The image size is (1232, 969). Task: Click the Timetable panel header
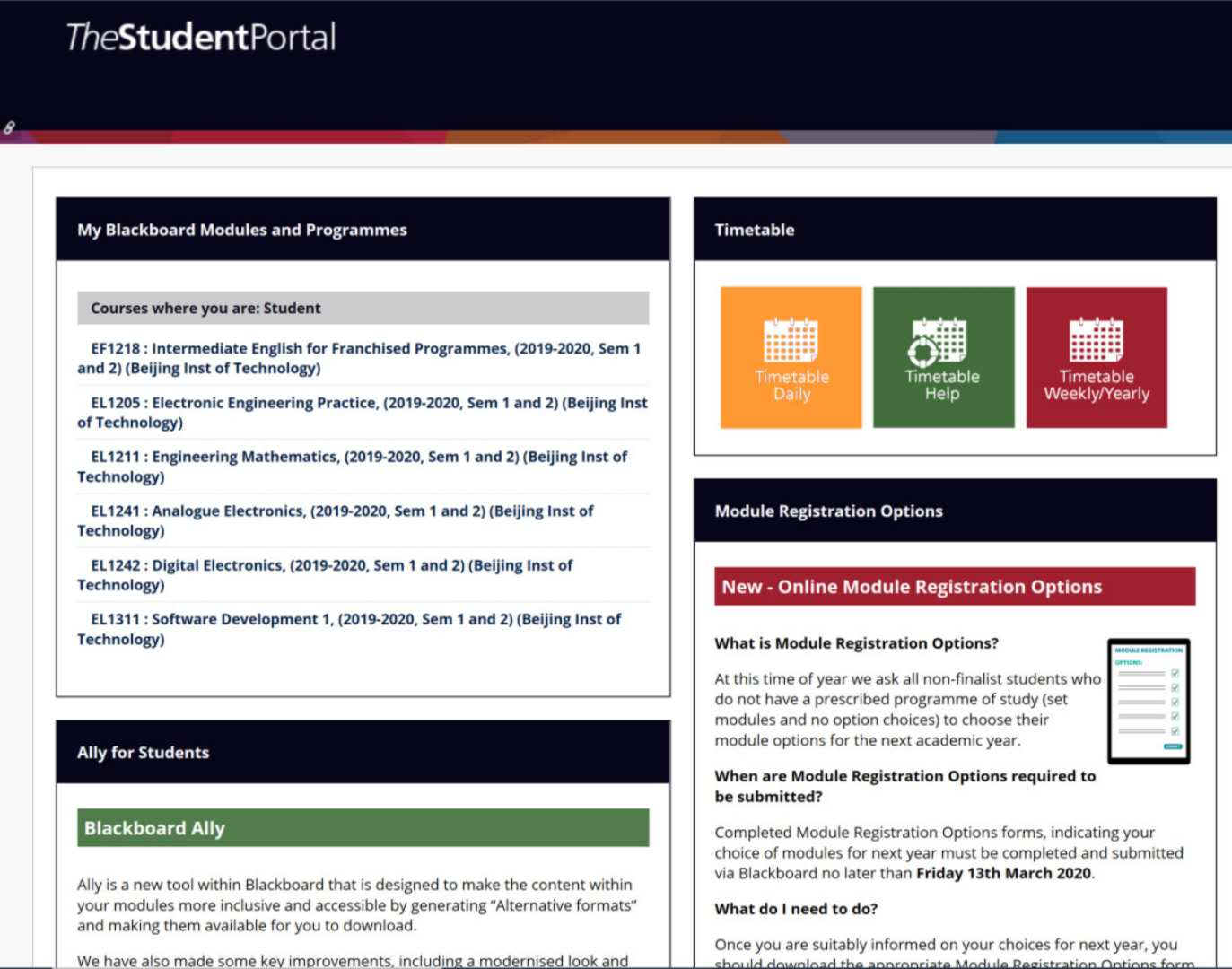pyautogui.click(x=754, y=230)
